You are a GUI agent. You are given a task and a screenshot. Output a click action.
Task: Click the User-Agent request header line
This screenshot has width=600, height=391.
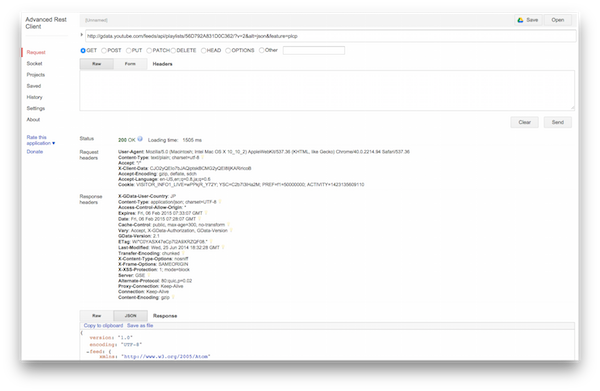pyautogui.click(x=264, y=152)
